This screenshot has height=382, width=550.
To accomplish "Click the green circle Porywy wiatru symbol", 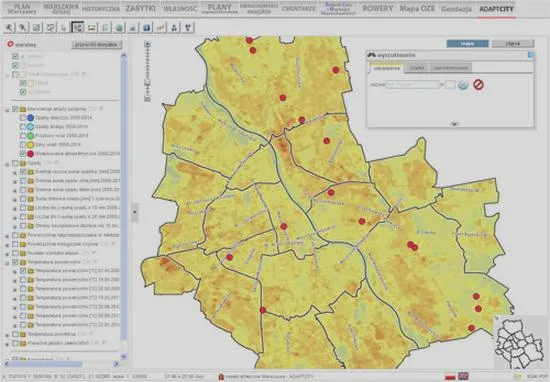I will tap(31, 135).
